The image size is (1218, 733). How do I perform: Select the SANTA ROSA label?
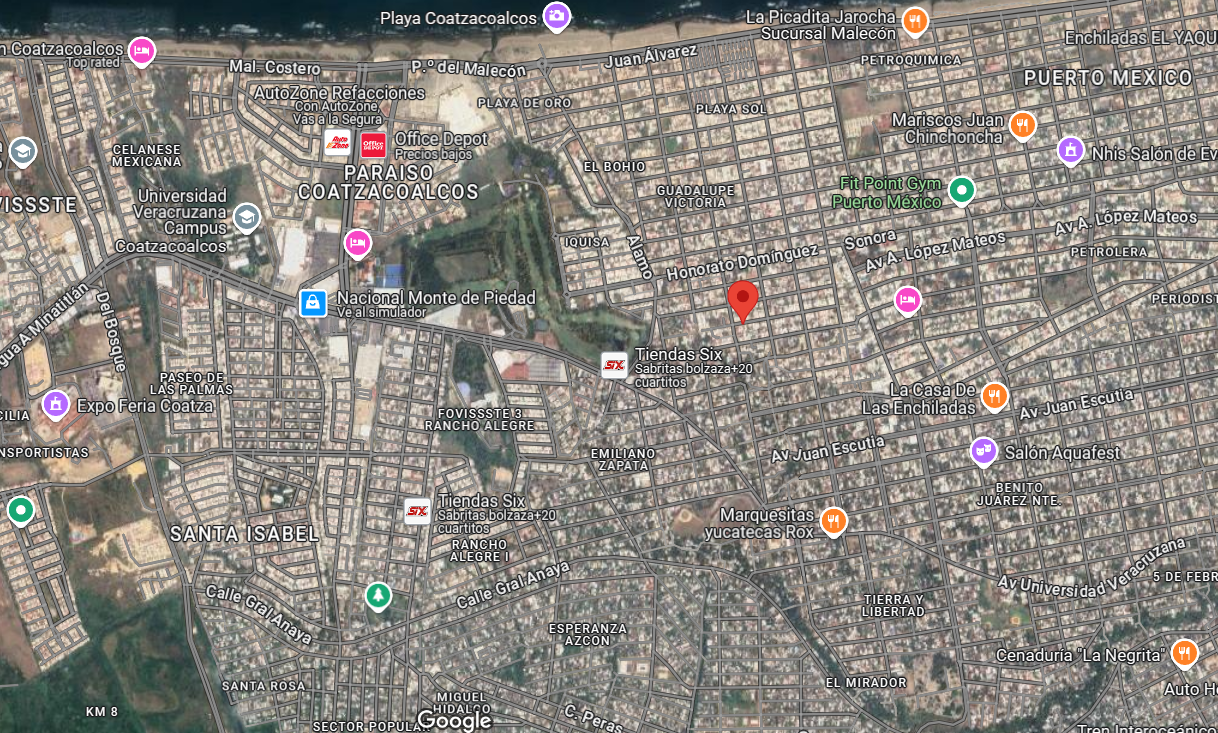pos(263,686)
